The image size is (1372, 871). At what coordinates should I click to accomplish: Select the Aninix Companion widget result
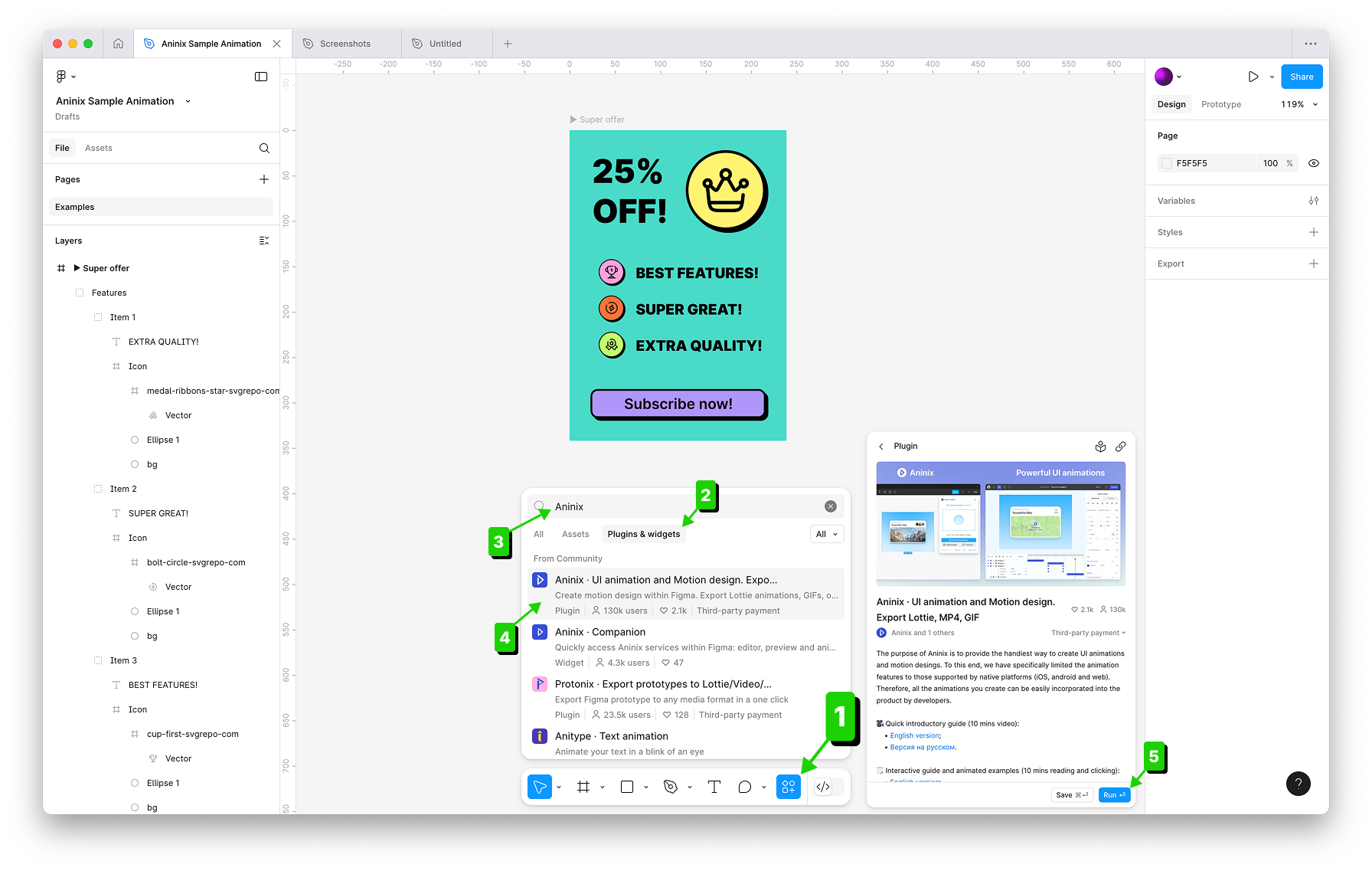686,647
